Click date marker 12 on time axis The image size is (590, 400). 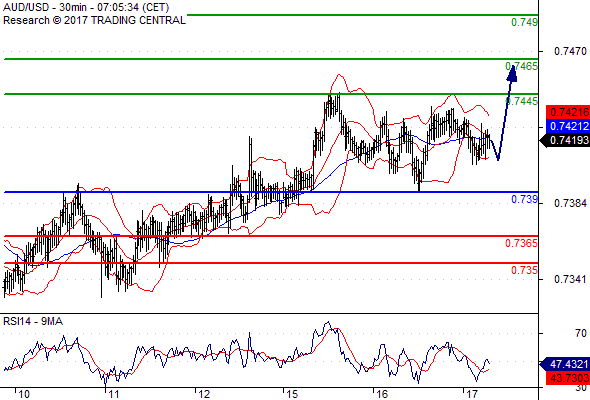click(204, 394)
